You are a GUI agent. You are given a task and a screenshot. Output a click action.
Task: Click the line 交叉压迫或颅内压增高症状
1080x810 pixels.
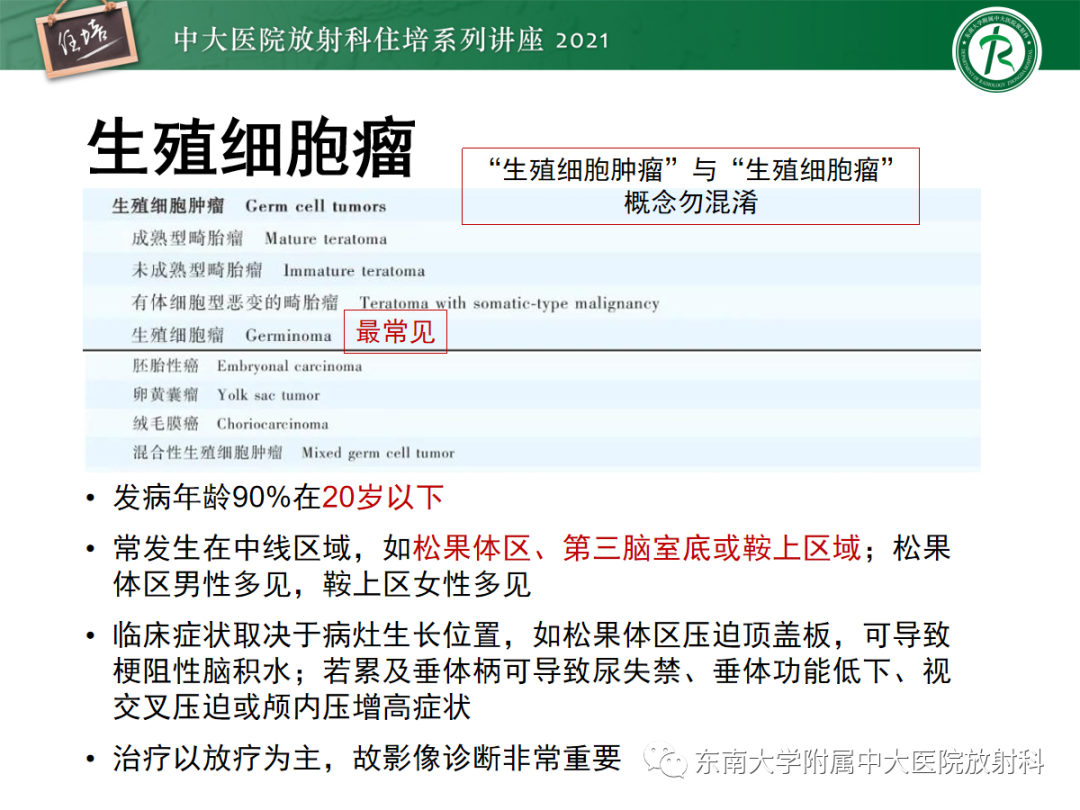point(292,707)
